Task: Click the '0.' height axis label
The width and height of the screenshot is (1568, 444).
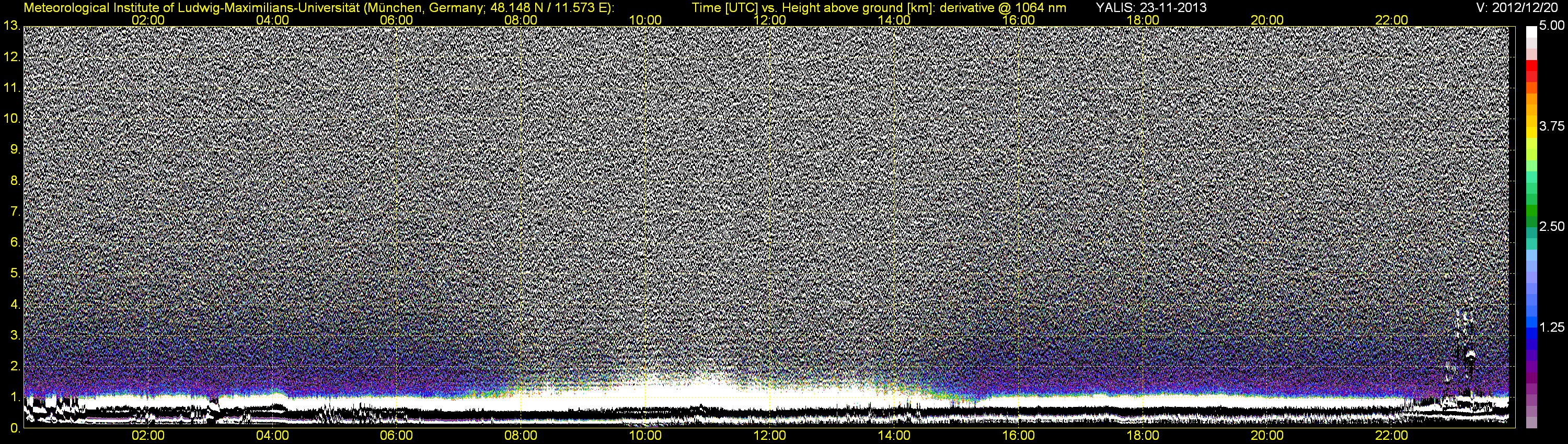Action: (x=15, y=429)
